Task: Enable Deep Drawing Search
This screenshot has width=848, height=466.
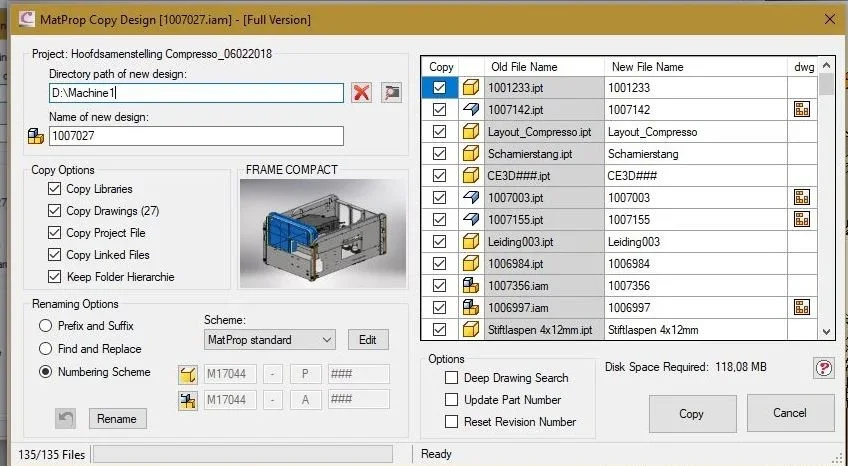Action: (451, 378)
